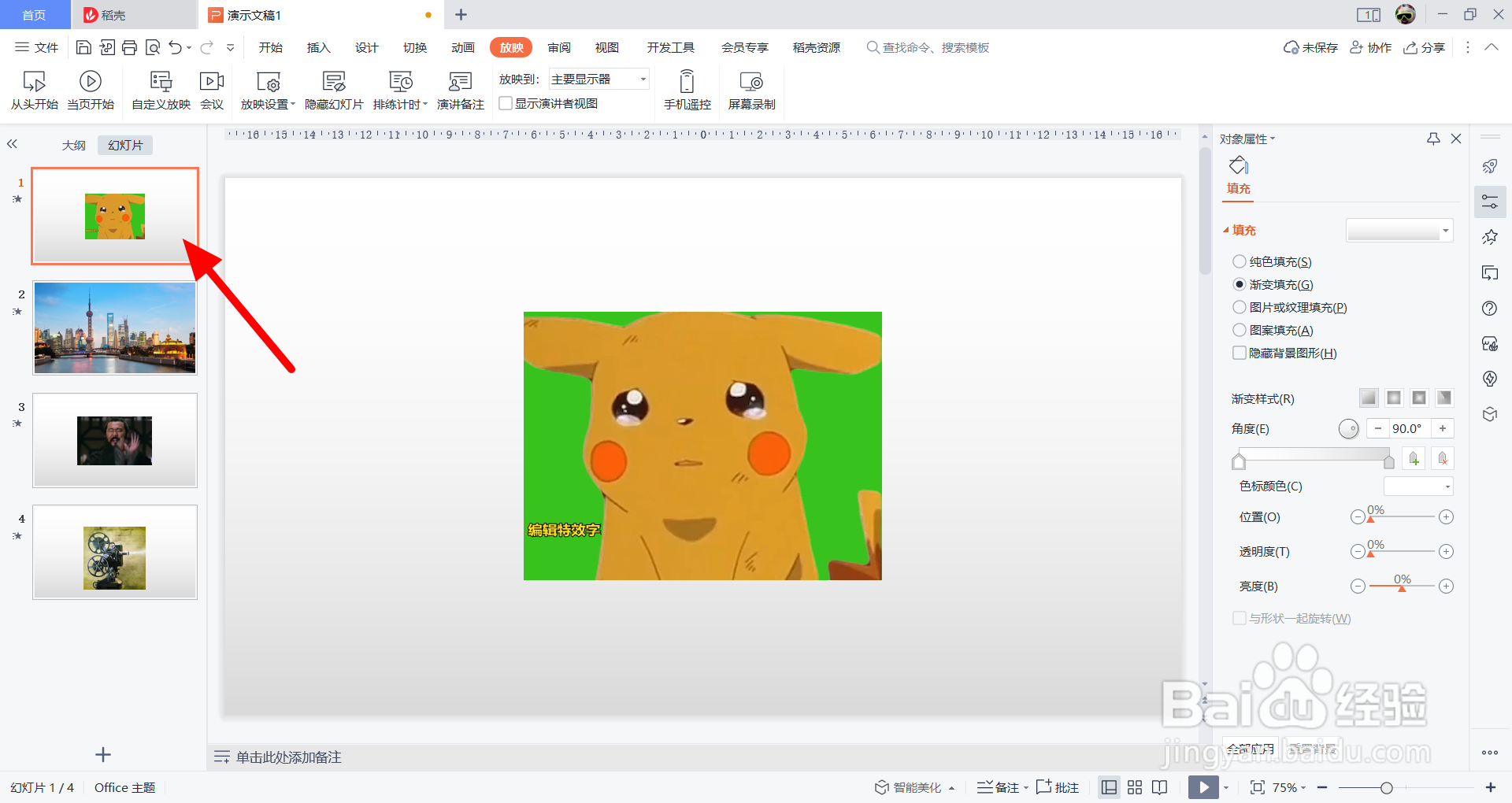Start slideshow from beginning (从头开始)
This screenshot has width=1512, height=803.
coord(34,90)
